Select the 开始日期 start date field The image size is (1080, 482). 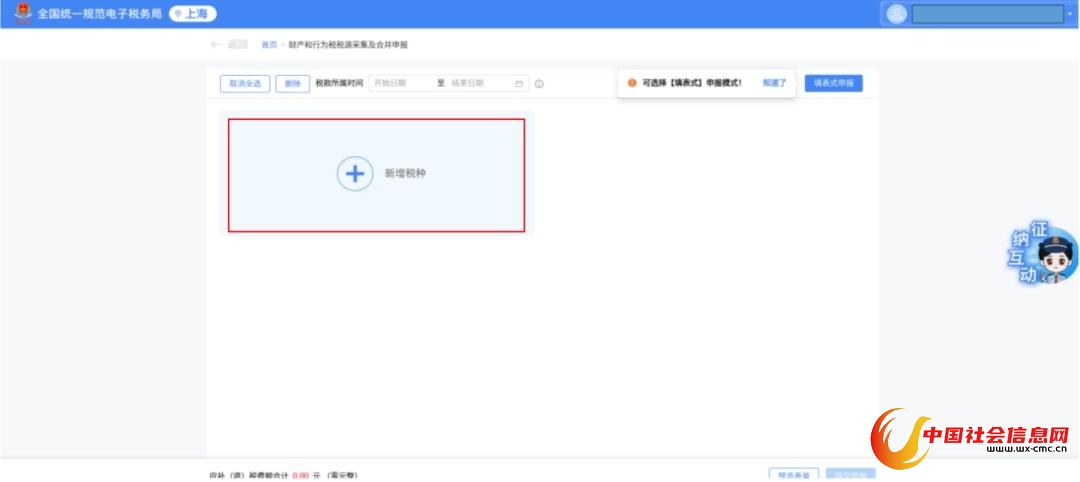click(x=400, y=84)
